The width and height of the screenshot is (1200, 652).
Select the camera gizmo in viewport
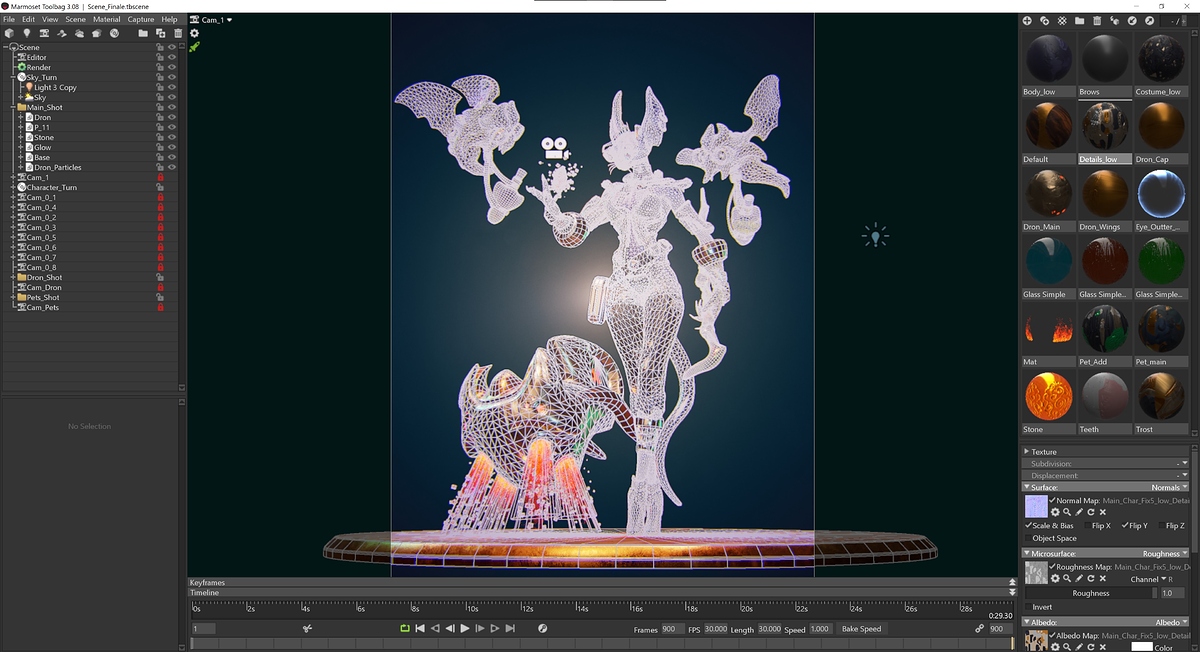tap(554, 149)
